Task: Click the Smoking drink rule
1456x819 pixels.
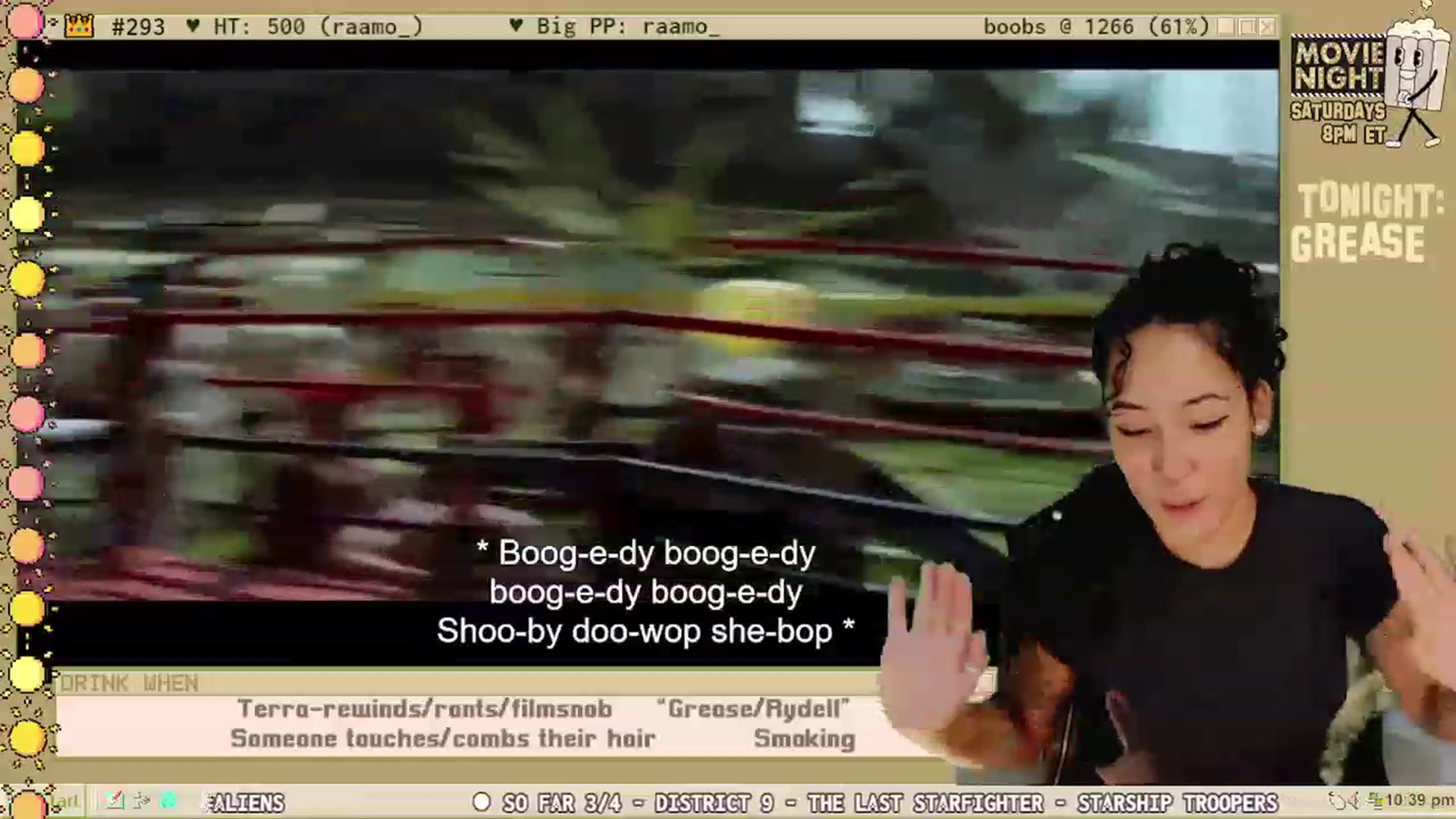Action: tap(805, 738)
